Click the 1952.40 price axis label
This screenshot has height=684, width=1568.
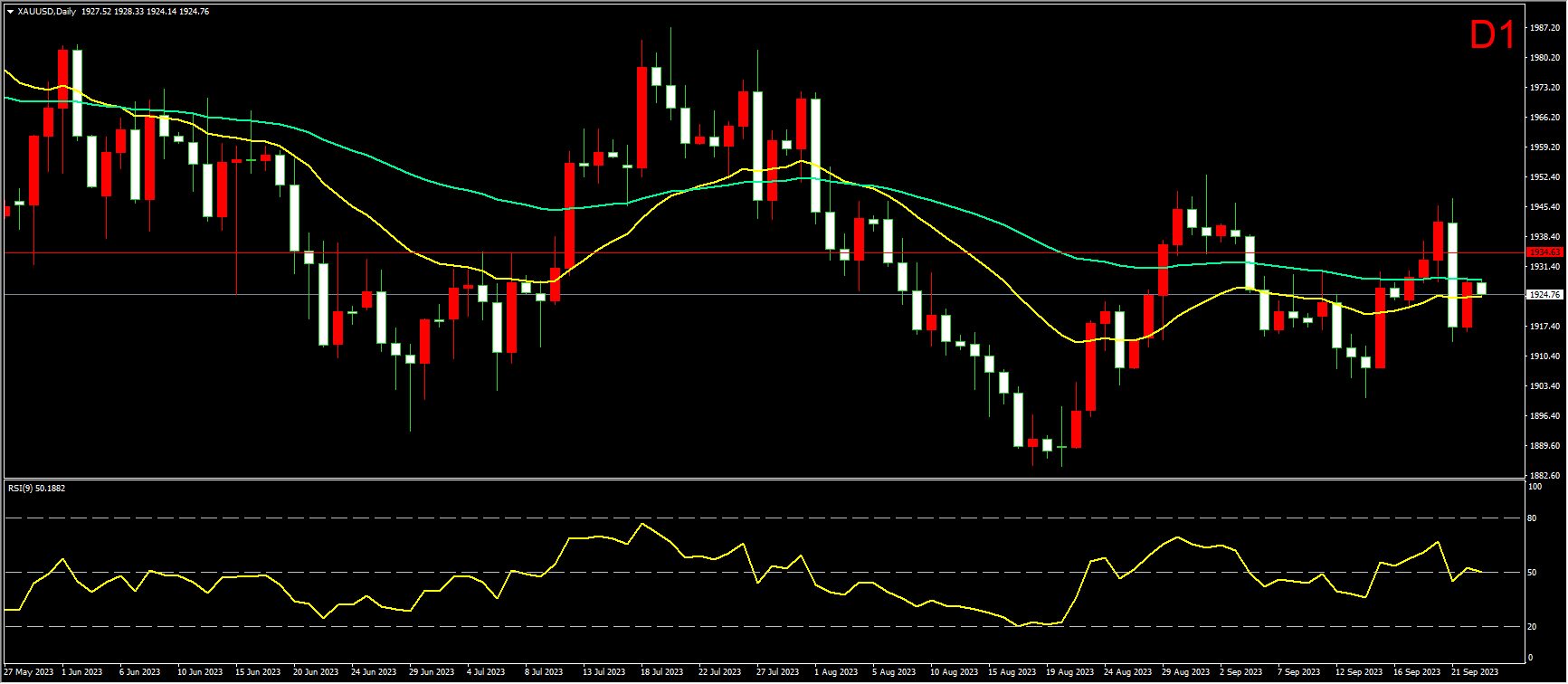[1544, 177]
